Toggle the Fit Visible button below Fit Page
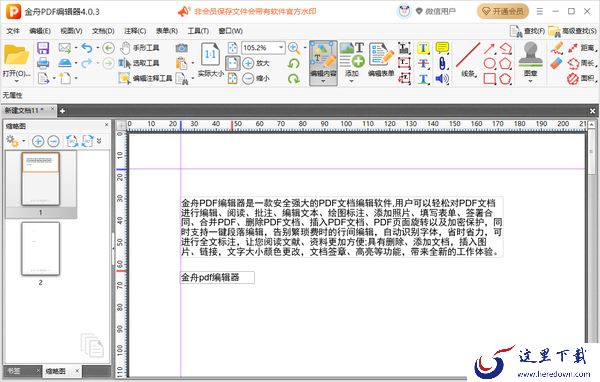The height and width of the screenshot is (382, 600). [233, 78]
